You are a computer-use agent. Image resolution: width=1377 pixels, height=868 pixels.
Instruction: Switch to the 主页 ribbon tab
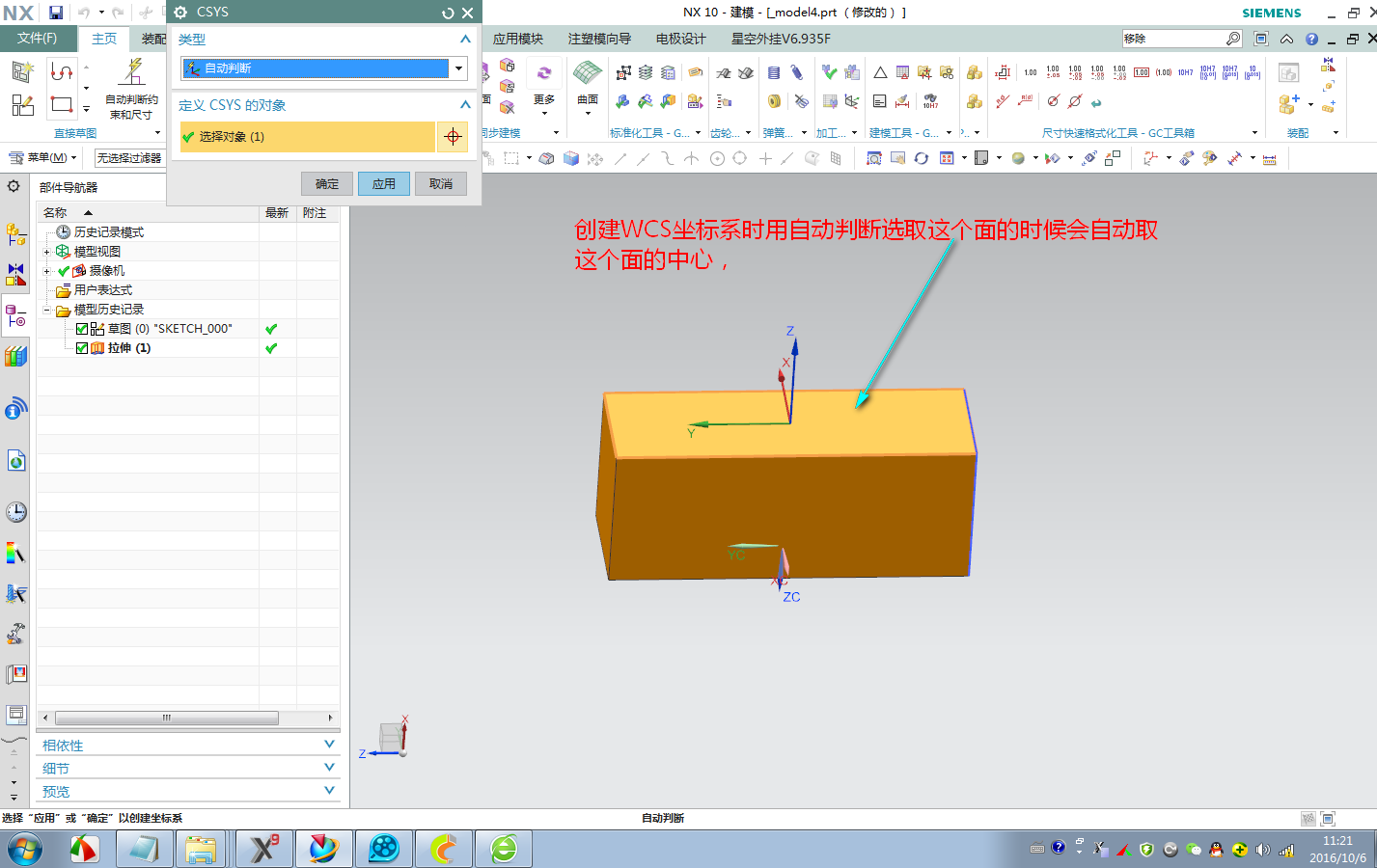(x=104, y=39)
